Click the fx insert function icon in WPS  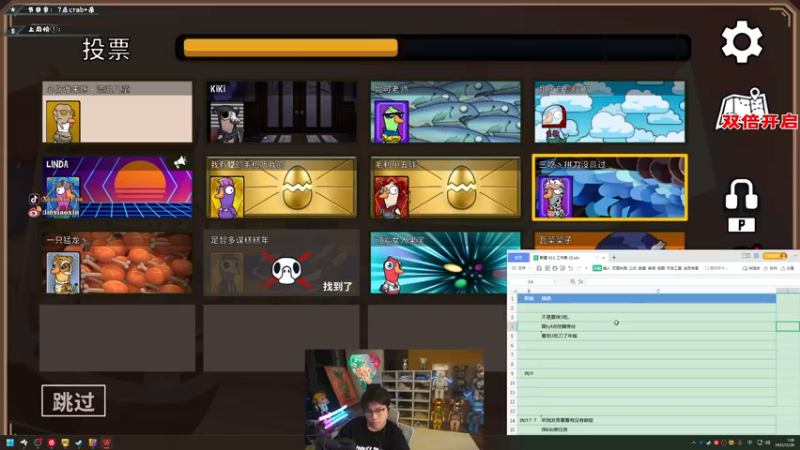point(581,282)
